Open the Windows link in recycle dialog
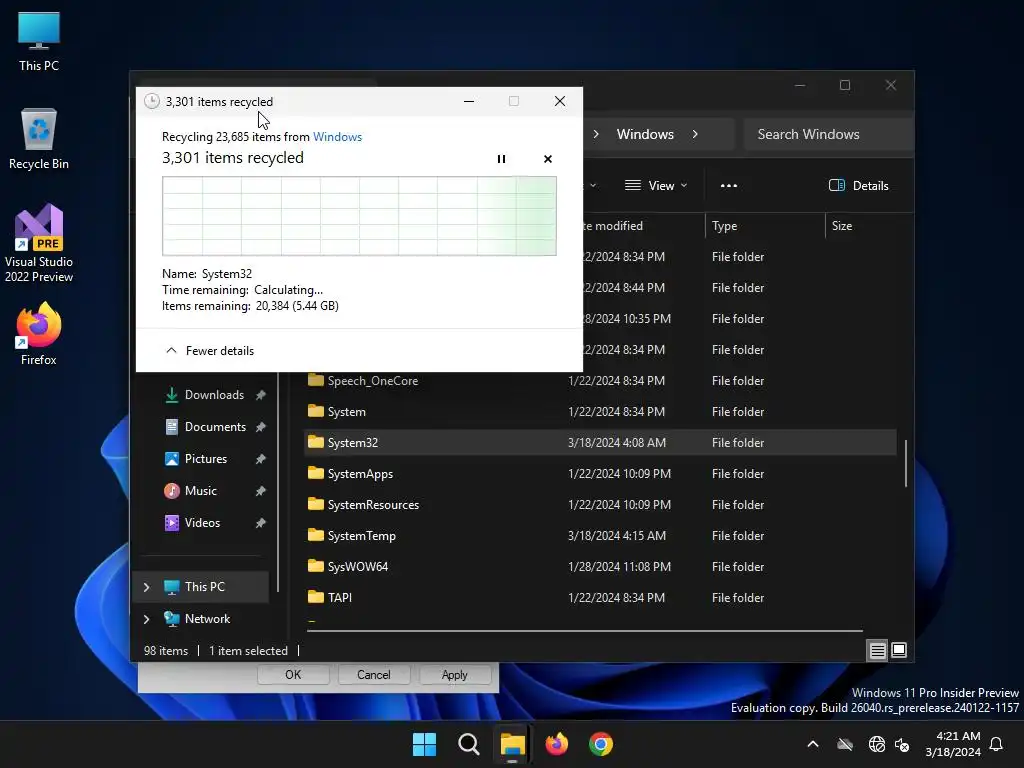This screenshot has width=1024, height=768. (x=337, y=136)
